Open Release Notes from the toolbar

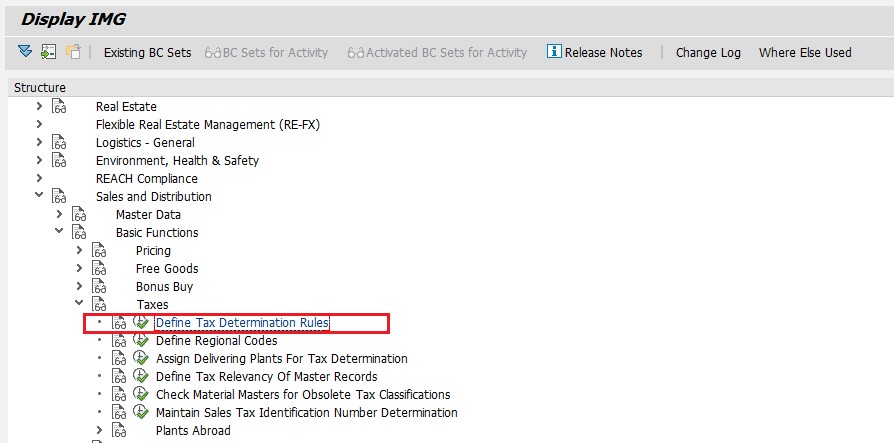(594, 53)
